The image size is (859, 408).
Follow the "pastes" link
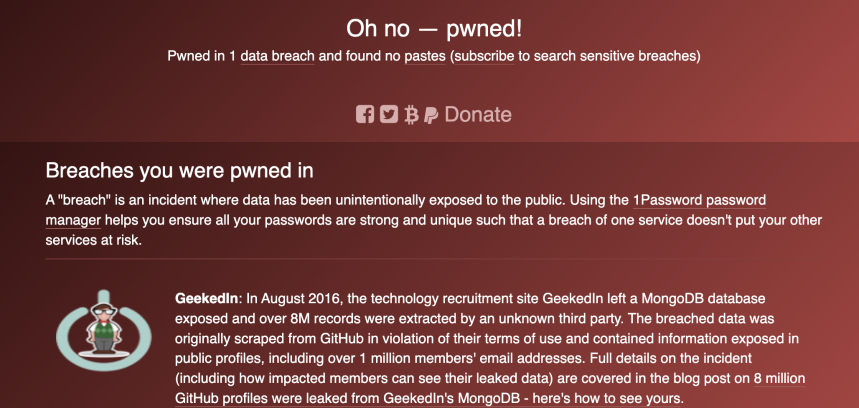(x=425, y=56)
